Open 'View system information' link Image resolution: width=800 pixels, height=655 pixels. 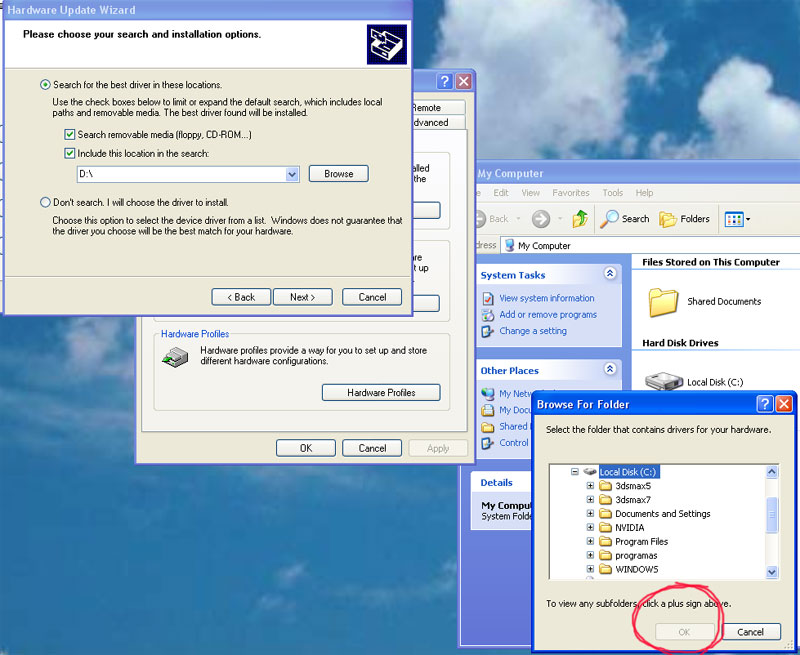click(x=546, y=298)
